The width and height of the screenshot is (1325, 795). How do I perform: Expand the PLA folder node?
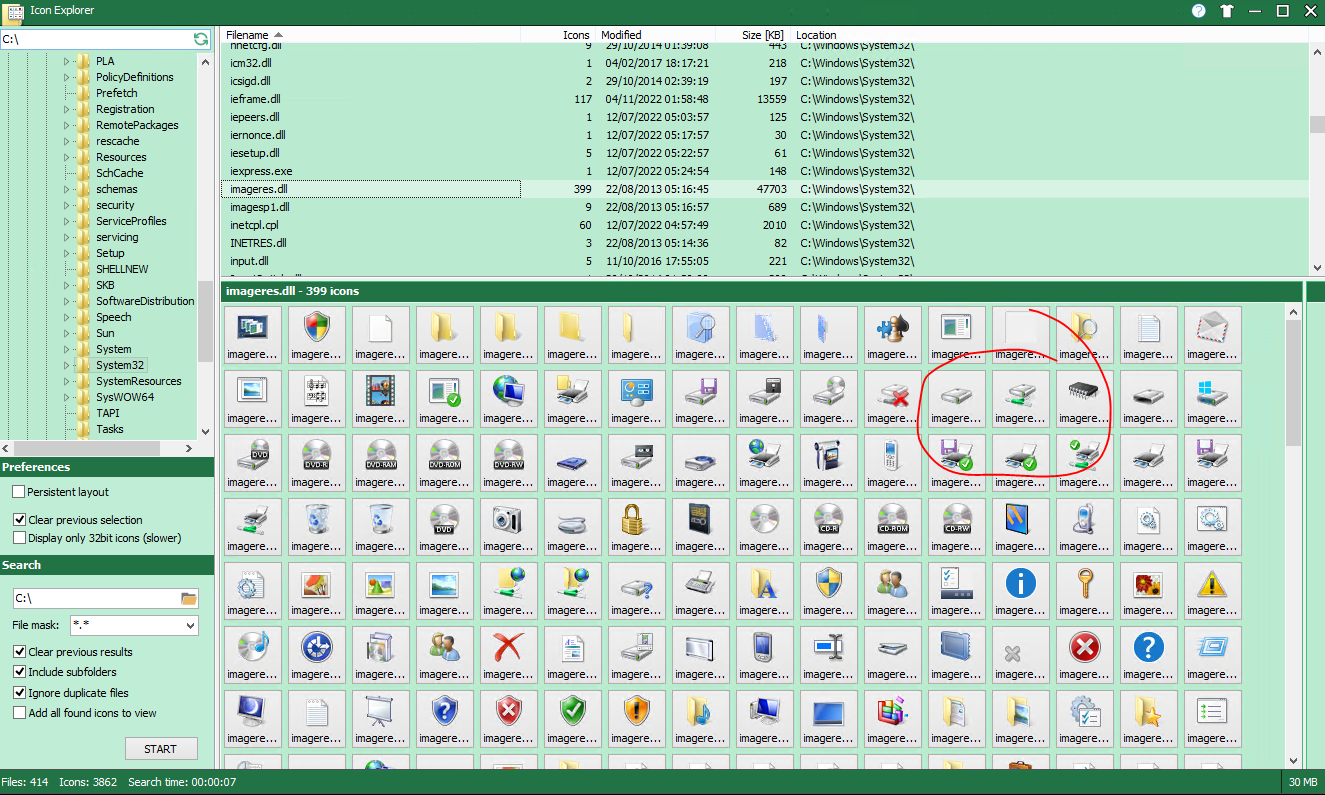pyautogui.click(x=67, y=61)
